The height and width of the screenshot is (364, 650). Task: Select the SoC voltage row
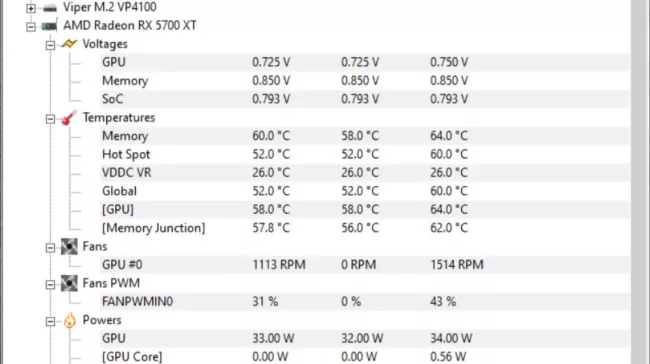pyautogui.click(x=365, y=99)
